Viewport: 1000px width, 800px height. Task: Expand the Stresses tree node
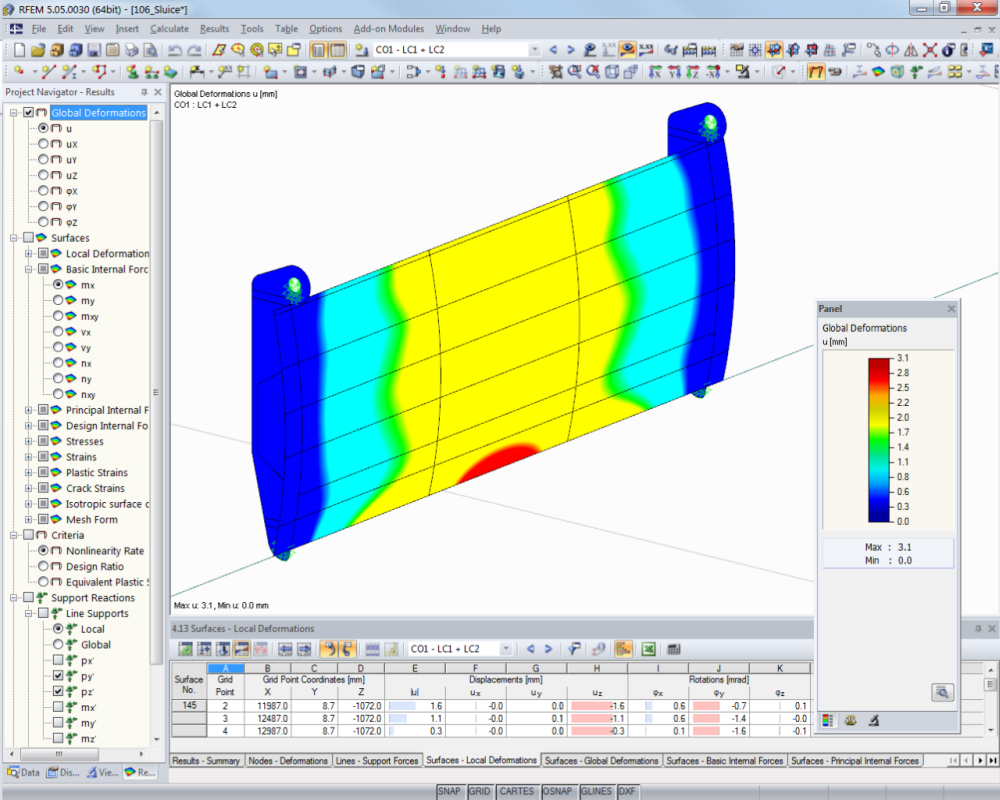[28, 441]
